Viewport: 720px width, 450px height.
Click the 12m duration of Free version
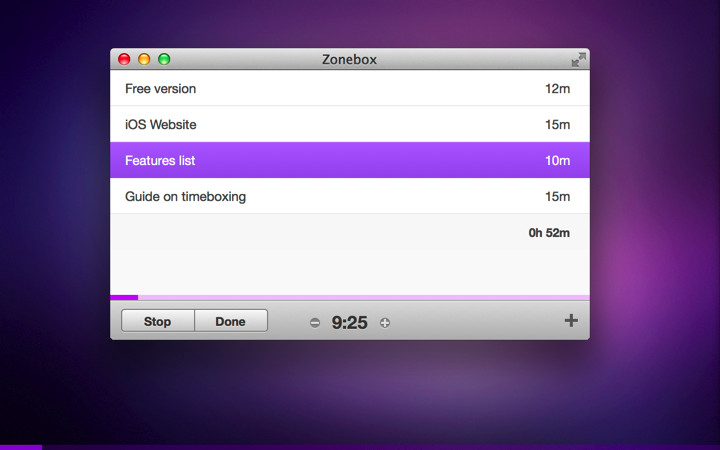(x=557, y=89)
